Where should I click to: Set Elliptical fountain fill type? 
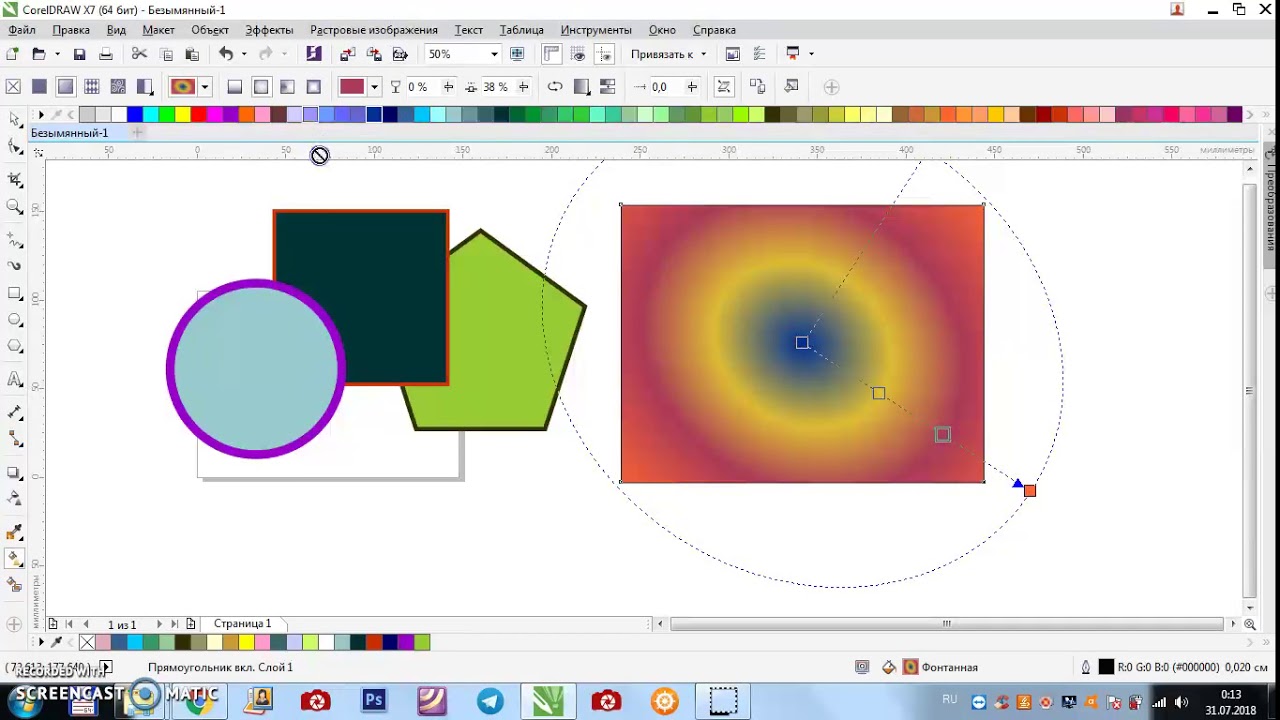point(261,87)
